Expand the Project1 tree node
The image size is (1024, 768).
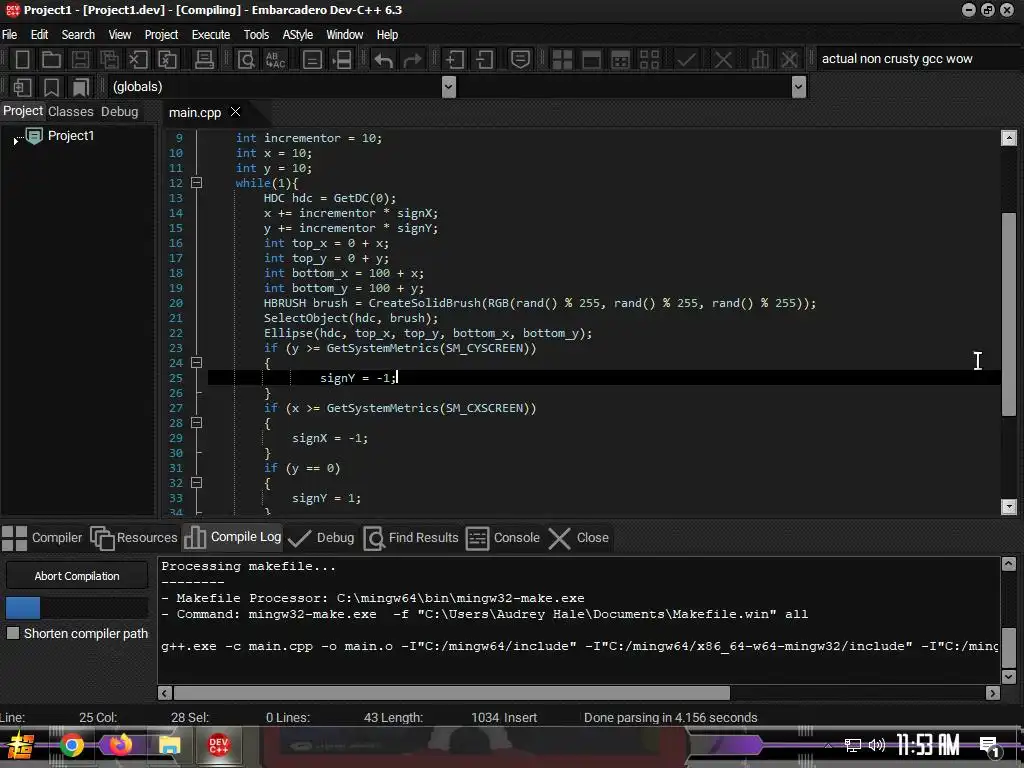click(x=15, y=140)
